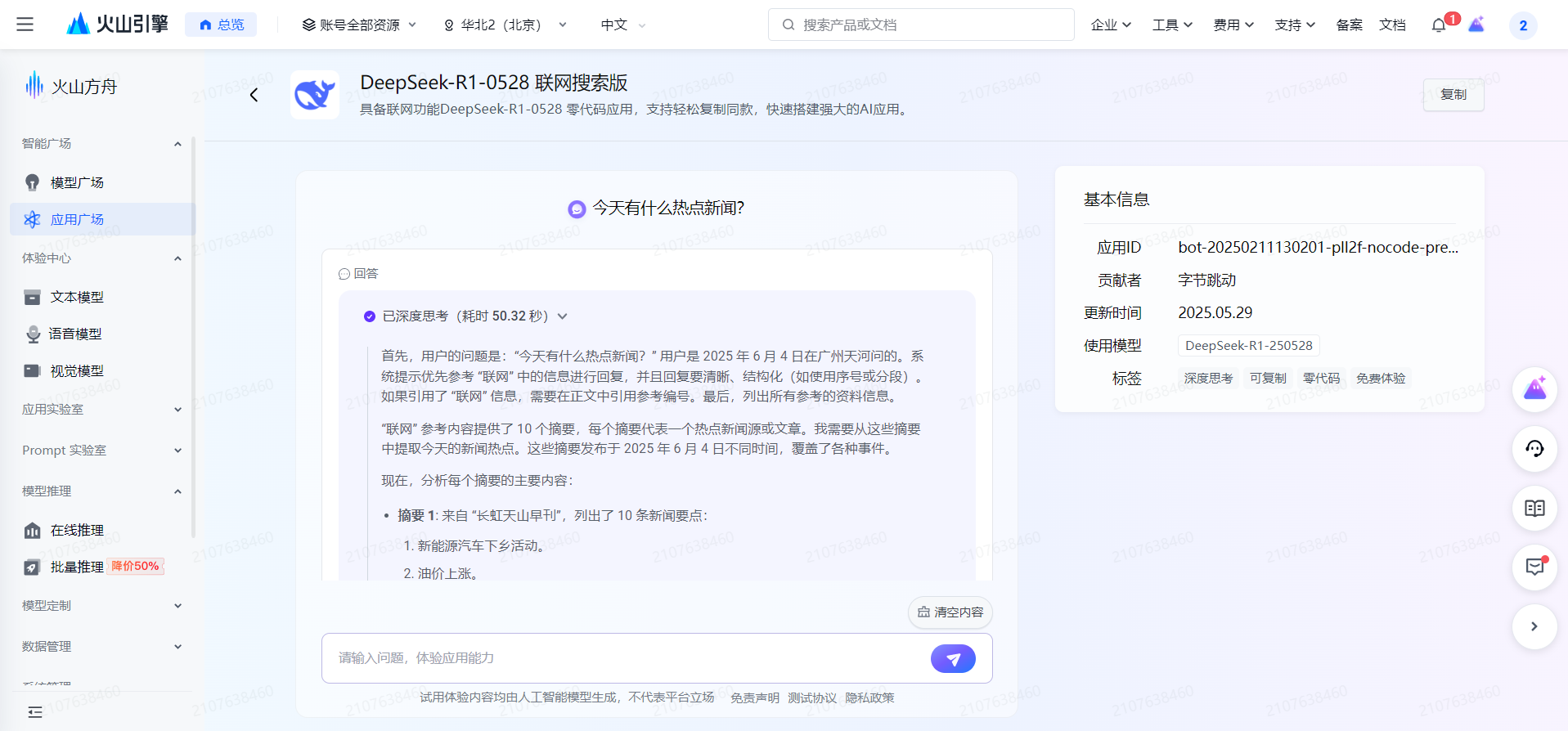Screen dimensions: 1568x731
Task: Collapse the floating toolbar with right chevron
Action: click(x=1534, y=626)
